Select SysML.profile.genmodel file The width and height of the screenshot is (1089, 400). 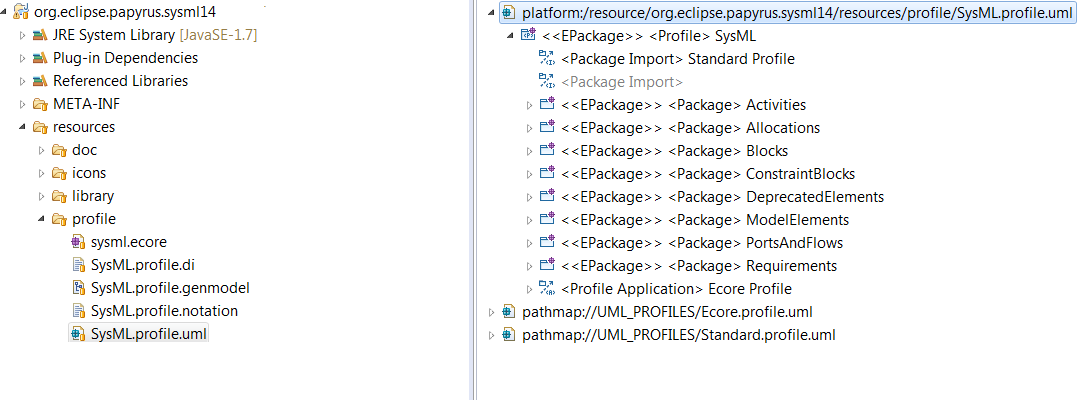170,288
